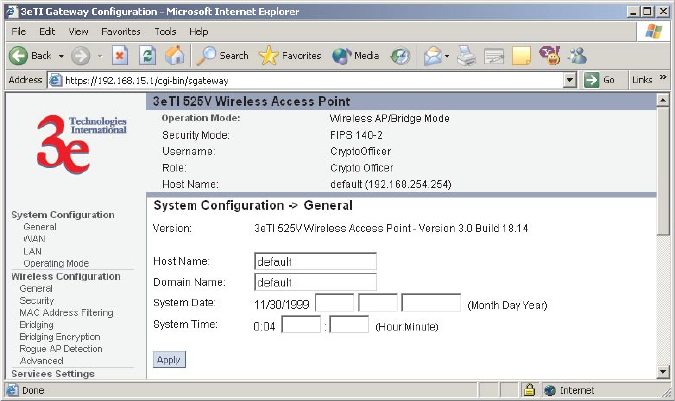This screenshot has width=675, height=401.
Task: Click the Host Name input field
Action: click(x=315, y=261)
